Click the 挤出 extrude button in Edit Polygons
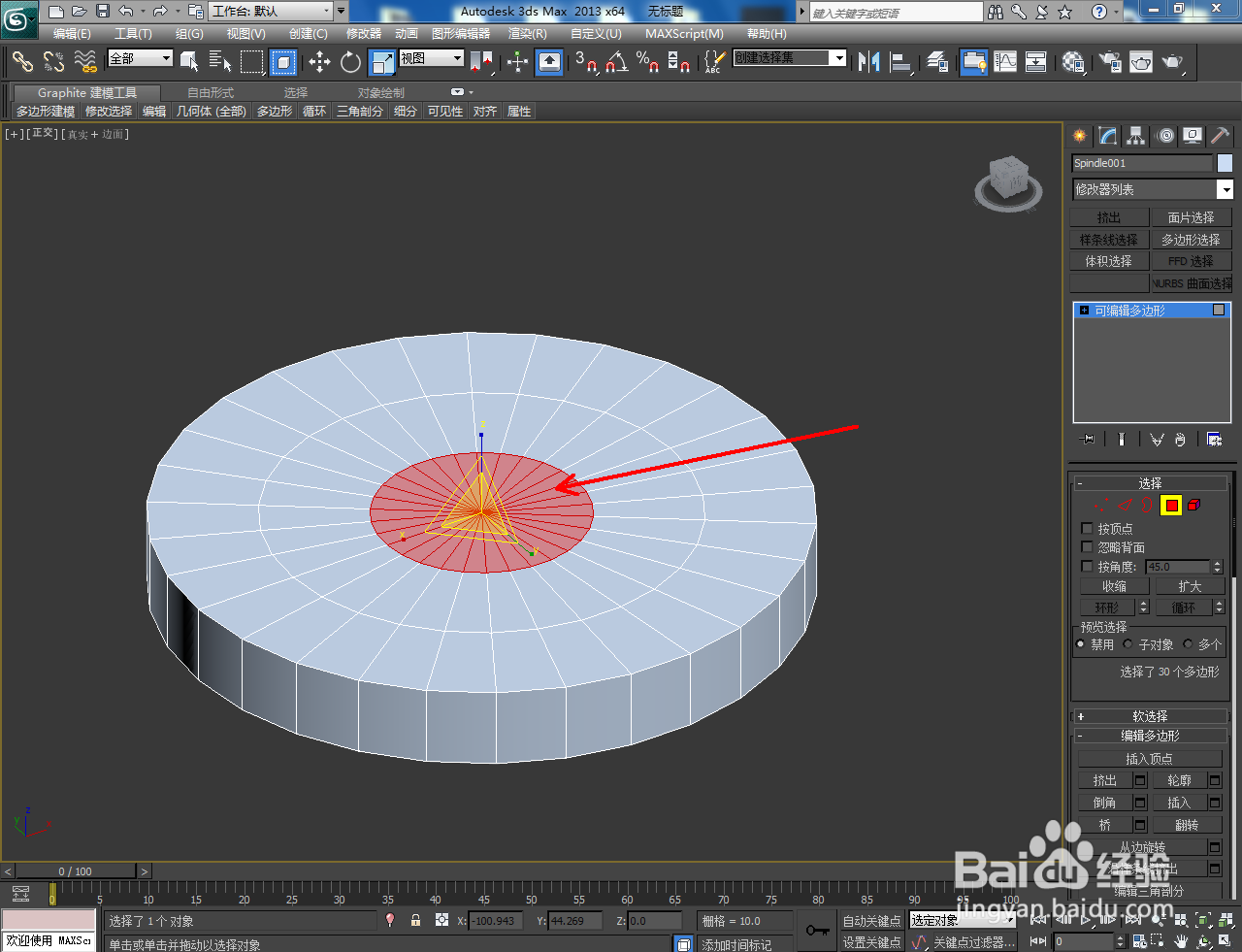The height and width of the screenshot is (952, 1242). [x=1105, y=780]
